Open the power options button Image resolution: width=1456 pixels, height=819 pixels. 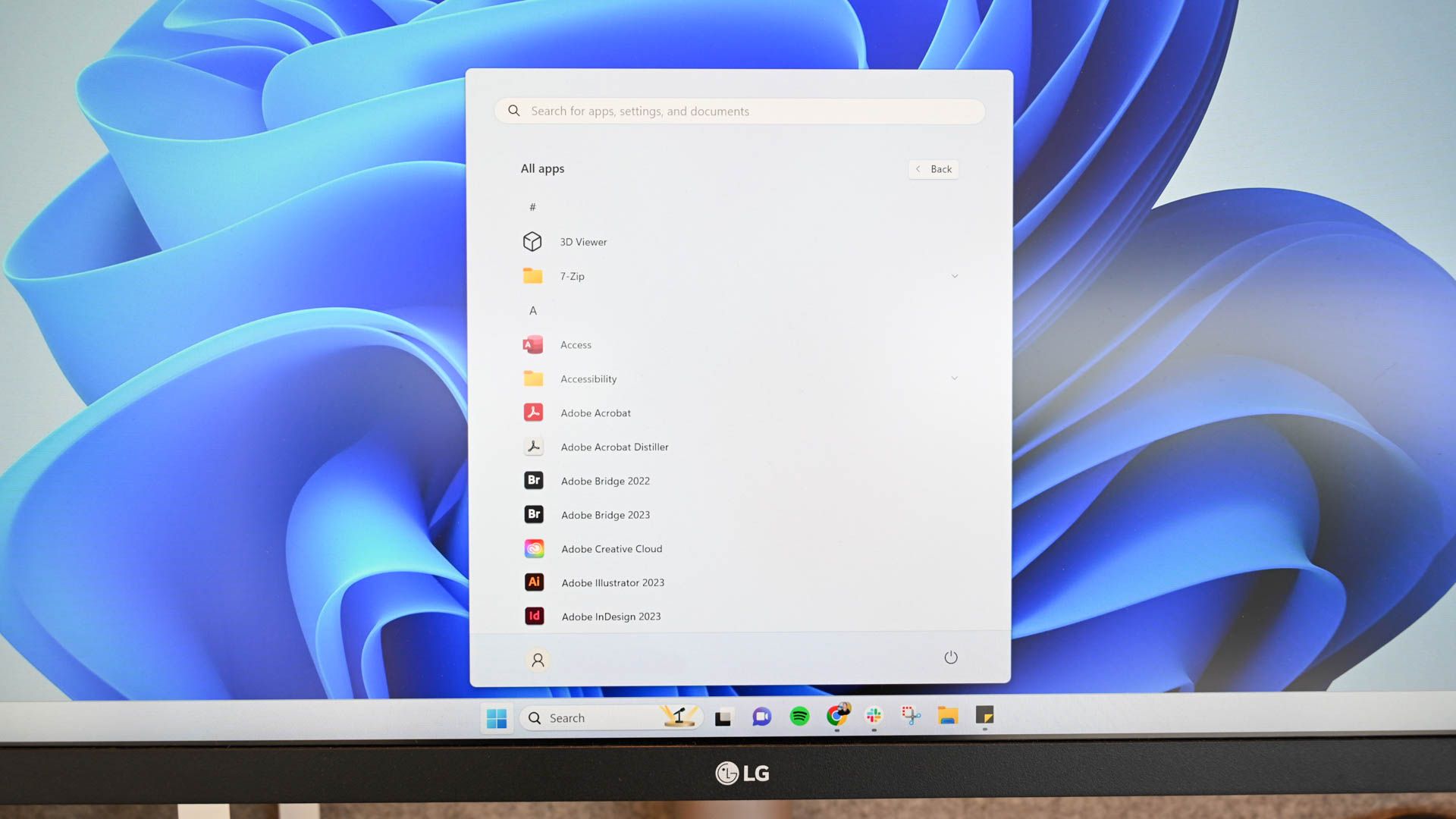952,657
